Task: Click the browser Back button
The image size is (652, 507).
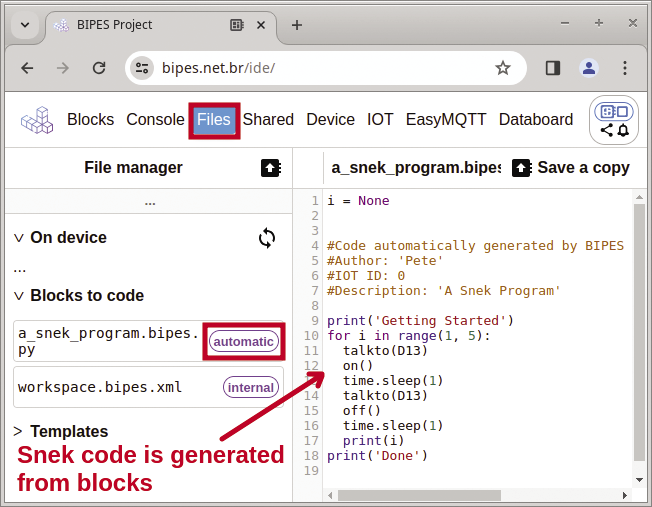Action: (x=27, y=68)
